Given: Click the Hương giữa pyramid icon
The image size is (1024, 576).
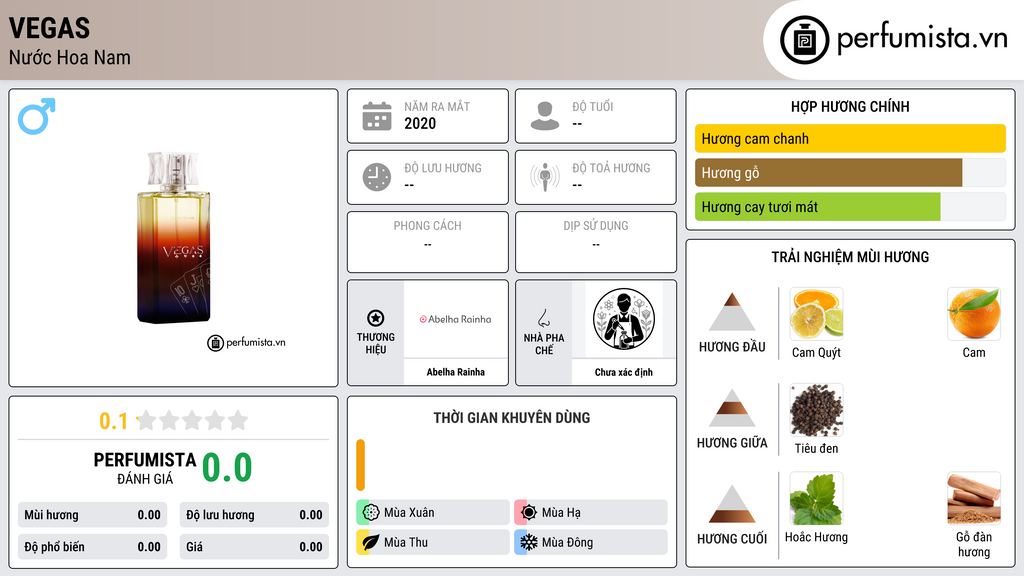Looking at the screenshot, I should pyautogui.click(x=732, y=408).
